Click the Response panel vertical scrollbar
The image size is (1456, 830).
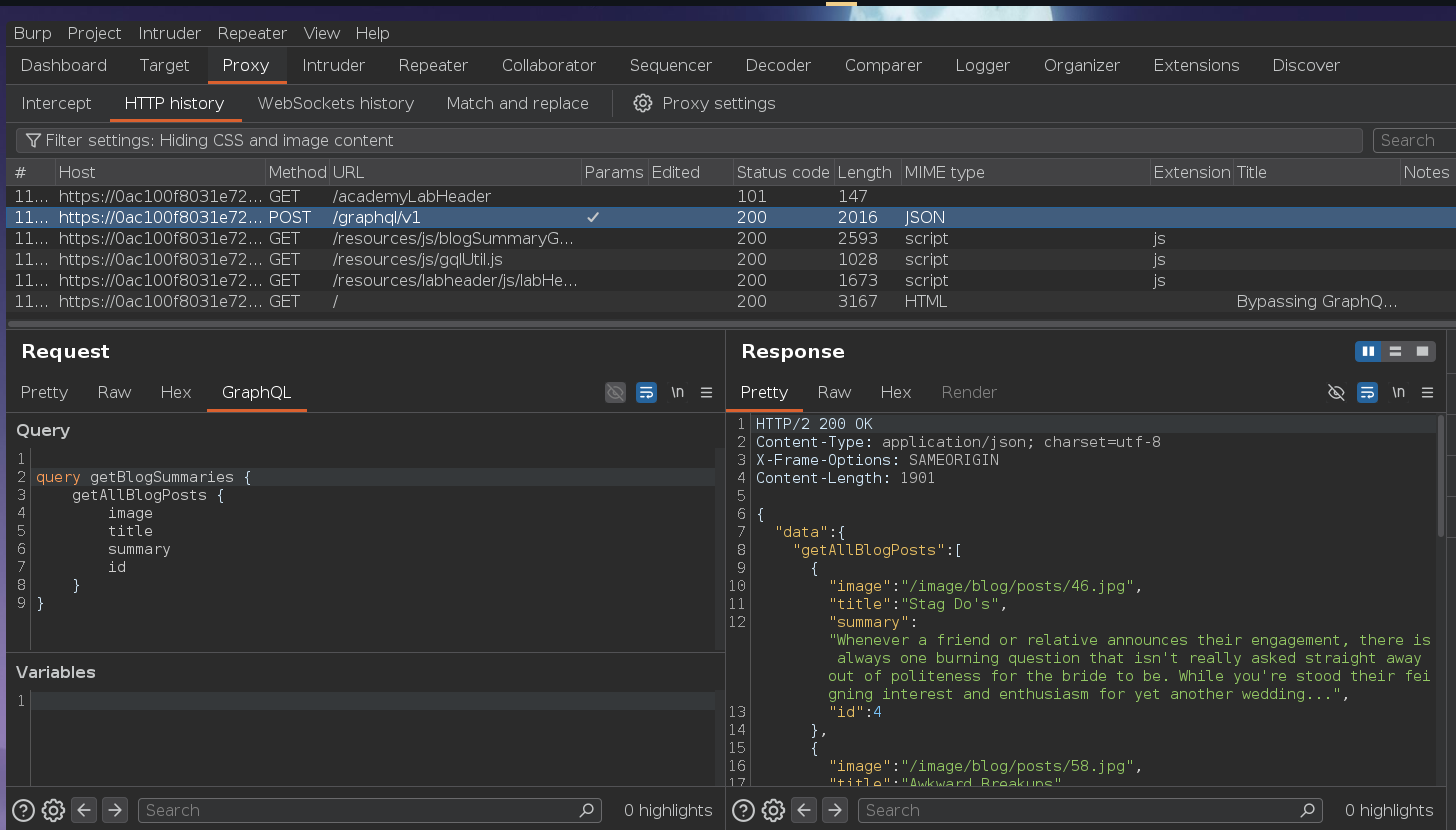pyautogui.click(x=1441, y=477)
